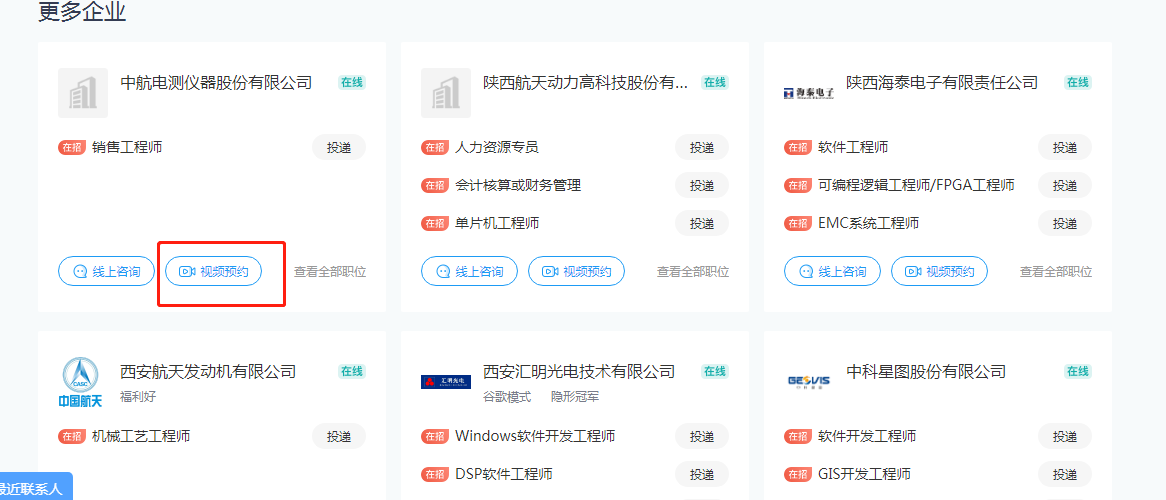Open the 单片机工程师 job listing

click(x=497, y=223)
